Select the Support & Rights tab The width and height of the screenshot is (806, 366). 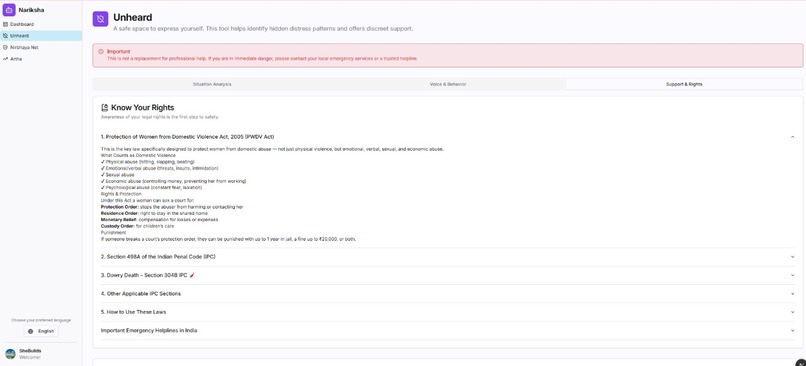tap(684, 84)
